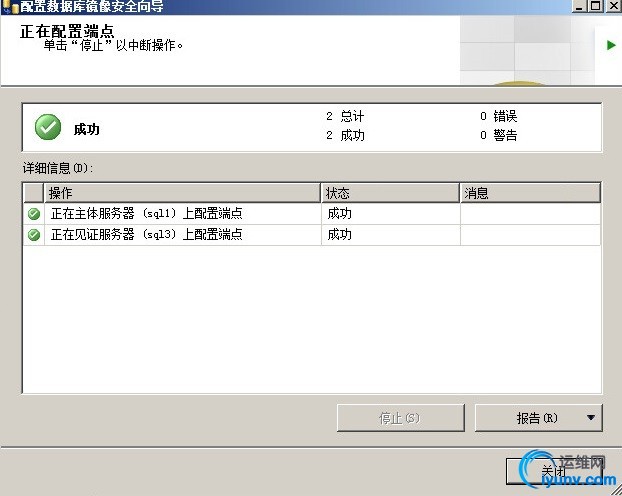Click the blank header cell left of 操作
This screenshot has width=622, height=496.
(34, 193)
